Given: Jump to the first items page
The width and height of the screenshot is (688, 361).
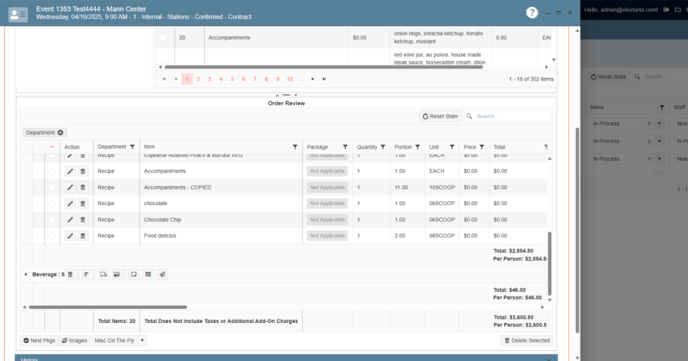Looking at the screenshot, I should 164,79.
